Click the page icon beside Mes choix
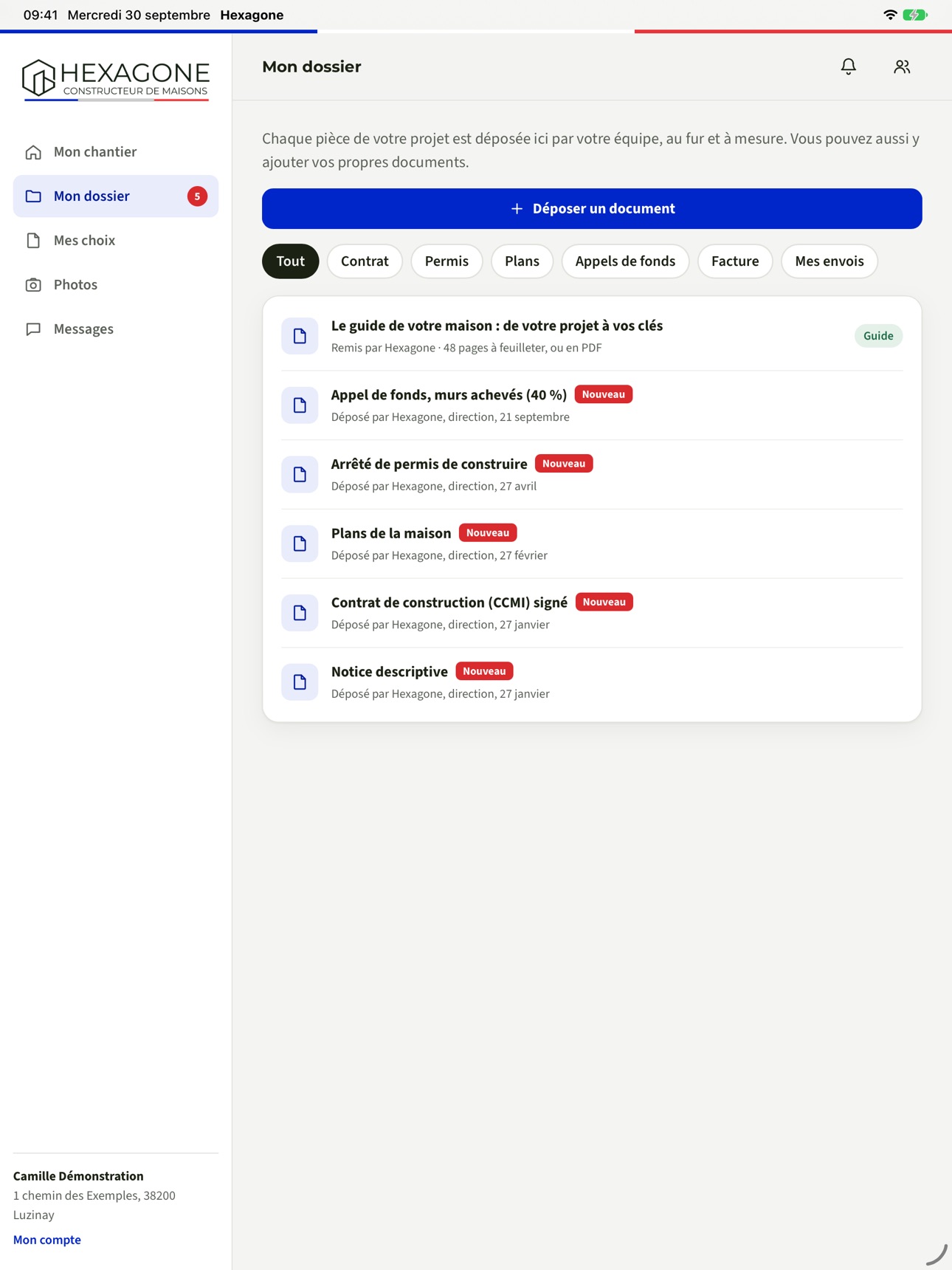Image resolution: width=952 pixels, height=1270 pixels. pyautogui.click(x=33, y=241)
